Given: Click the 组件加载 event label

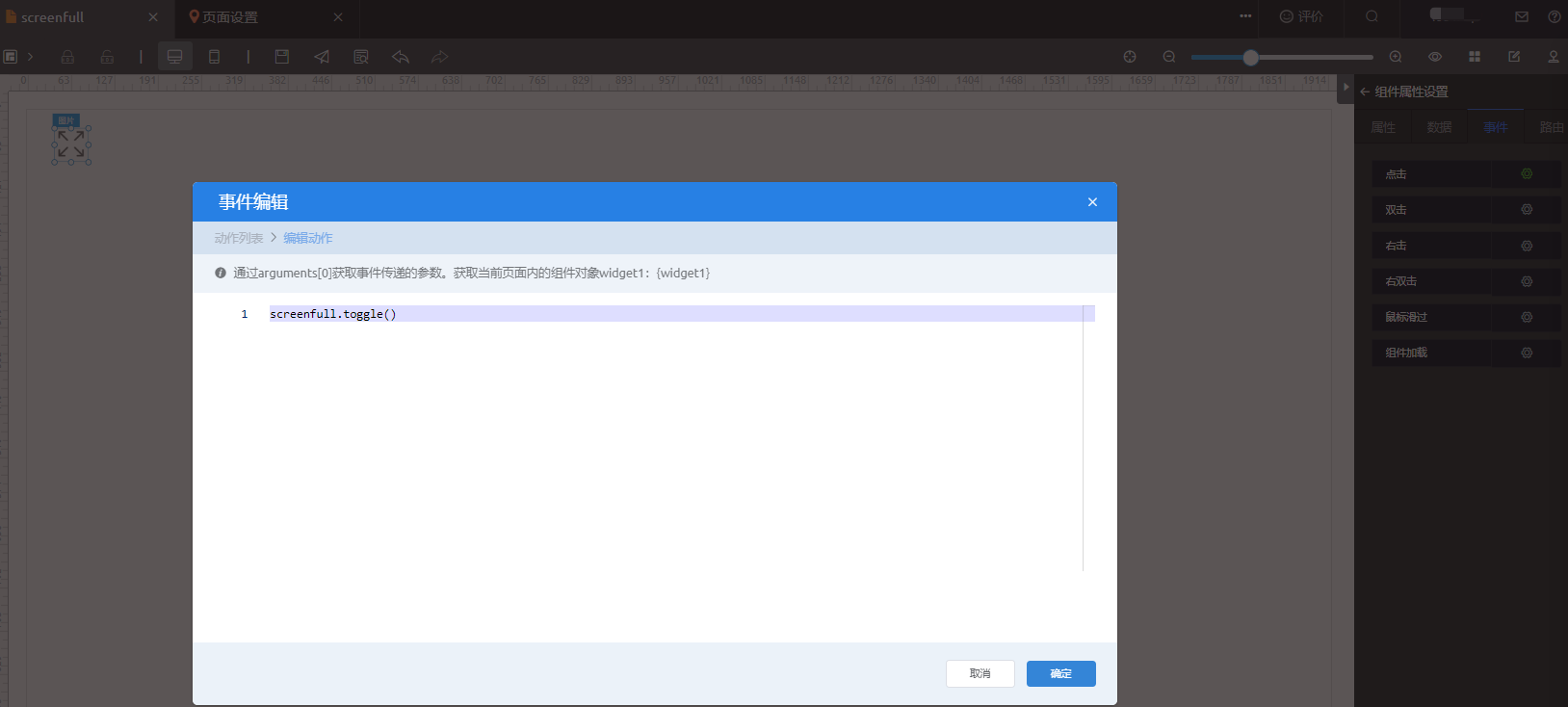Looking at the screenshot, I should click(1406, 353).
